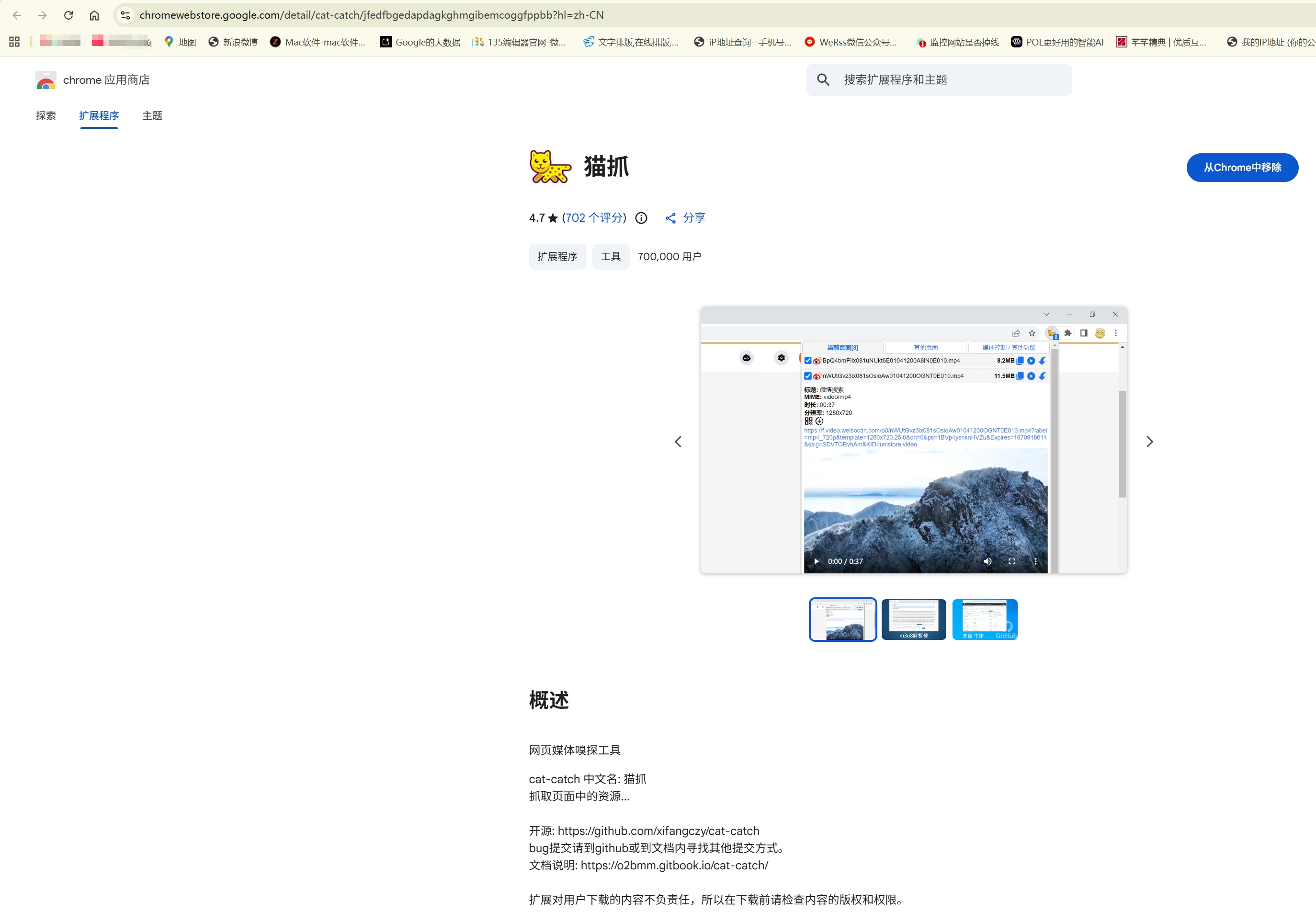
Task: Click the address bar URL
Action: coord(372,15)
